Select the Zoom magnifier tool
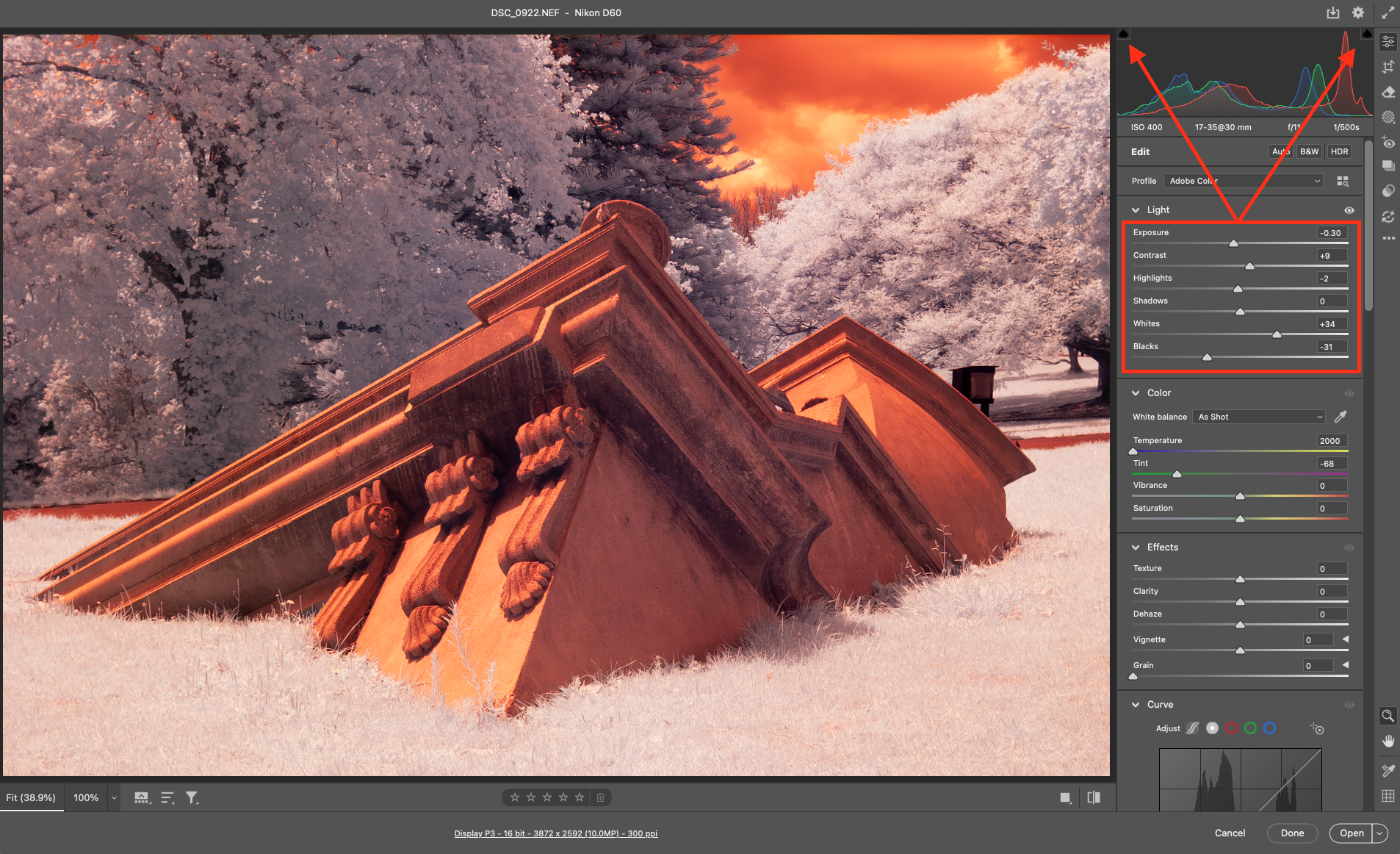The height and width of the screenshot is (854, 1400). pyautogui.click(x=1388, y=716)
